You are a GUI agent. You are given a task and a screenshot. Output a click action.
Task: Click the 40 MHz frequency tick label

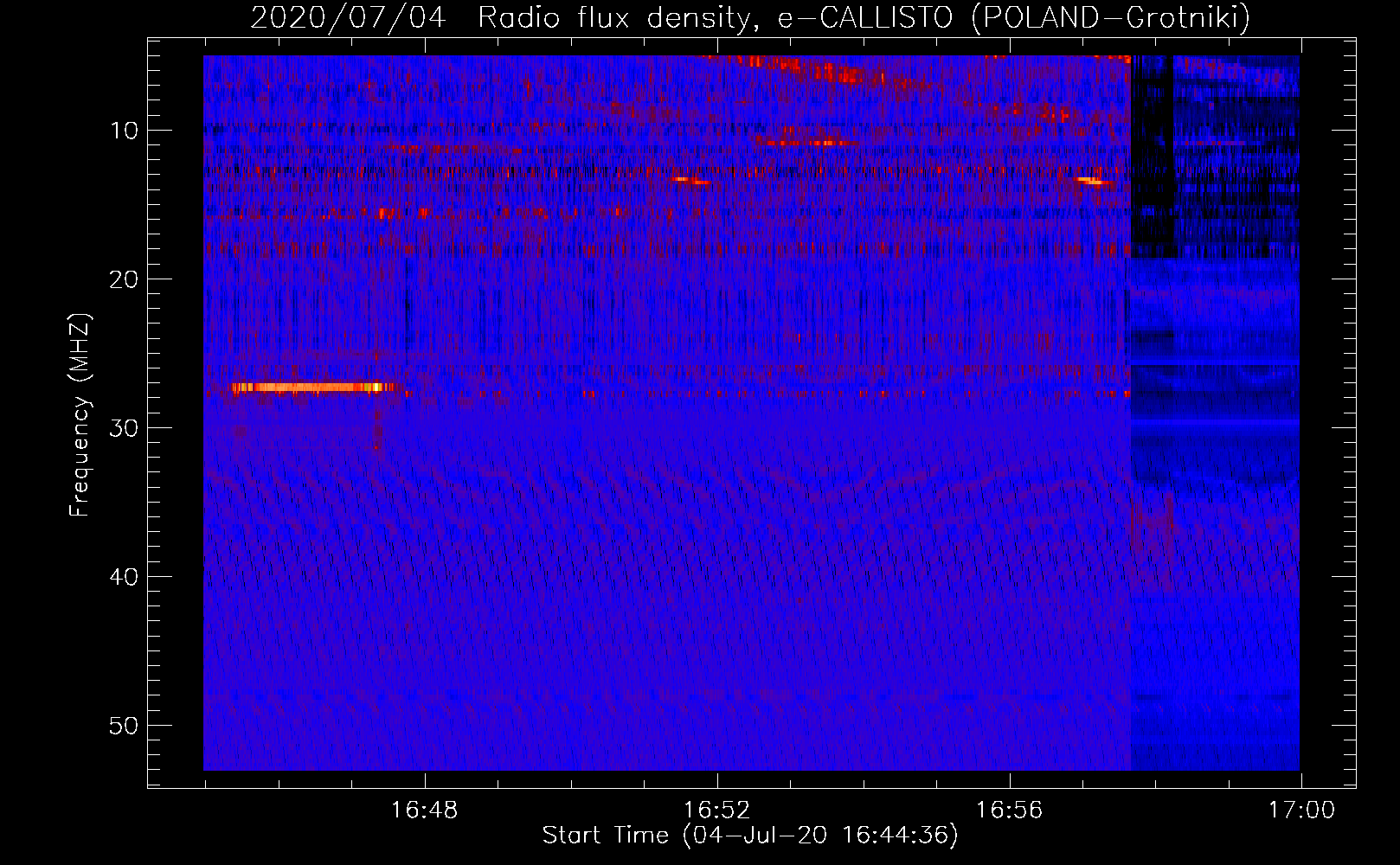coord(124,577)
